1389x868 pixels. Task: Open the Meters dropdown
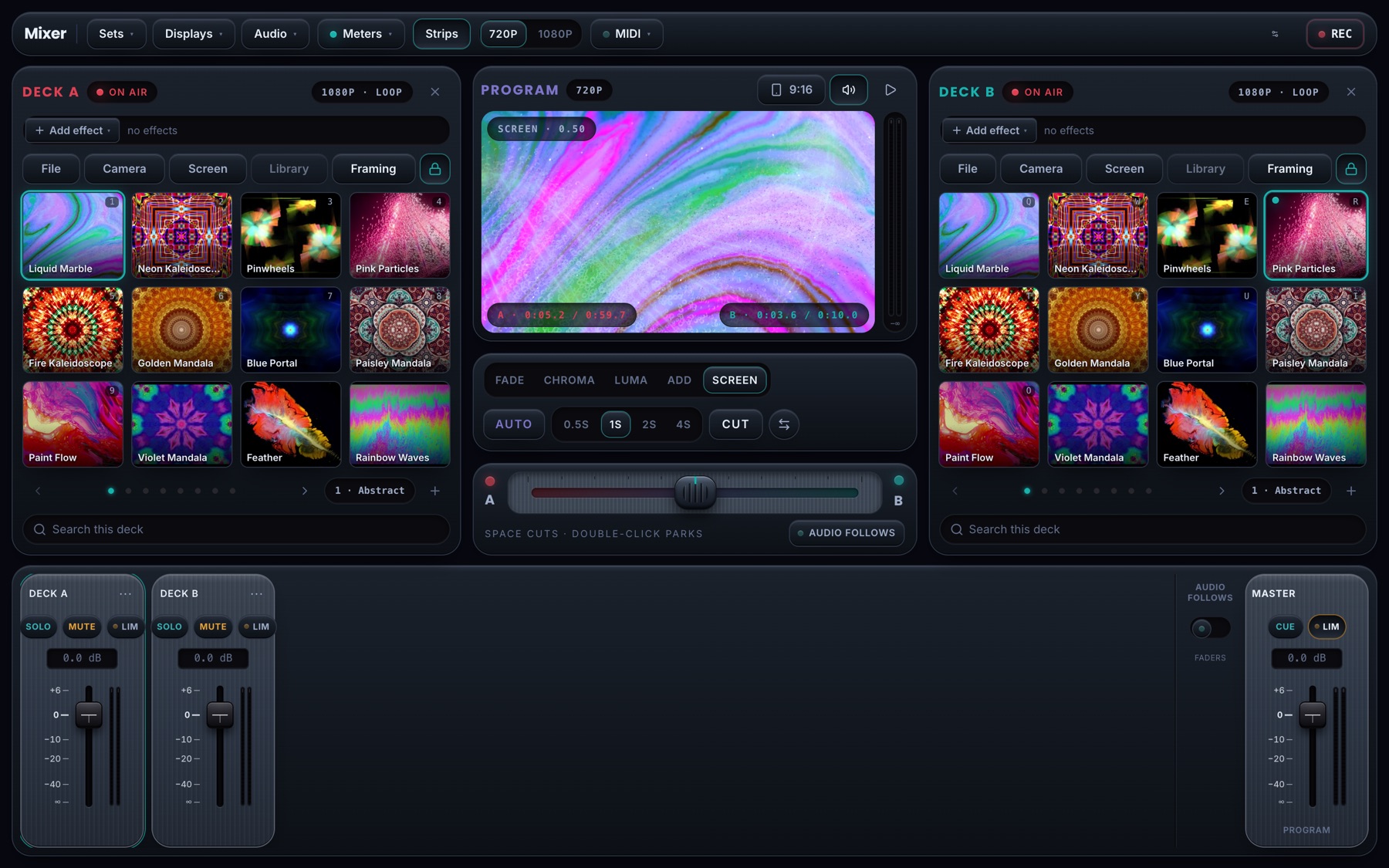[360, 34]
